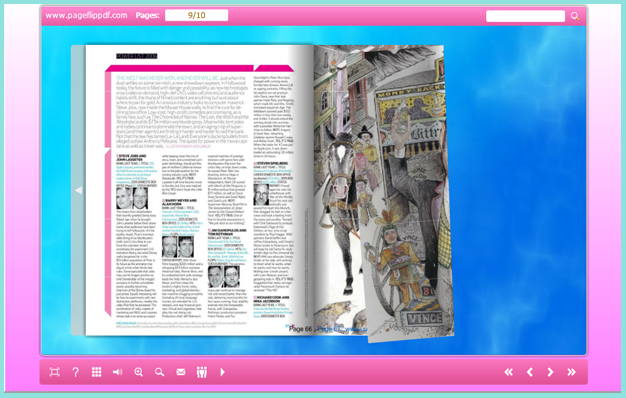
Task: Open the www.pageflippdf.com link
Action: click(86, 15)
